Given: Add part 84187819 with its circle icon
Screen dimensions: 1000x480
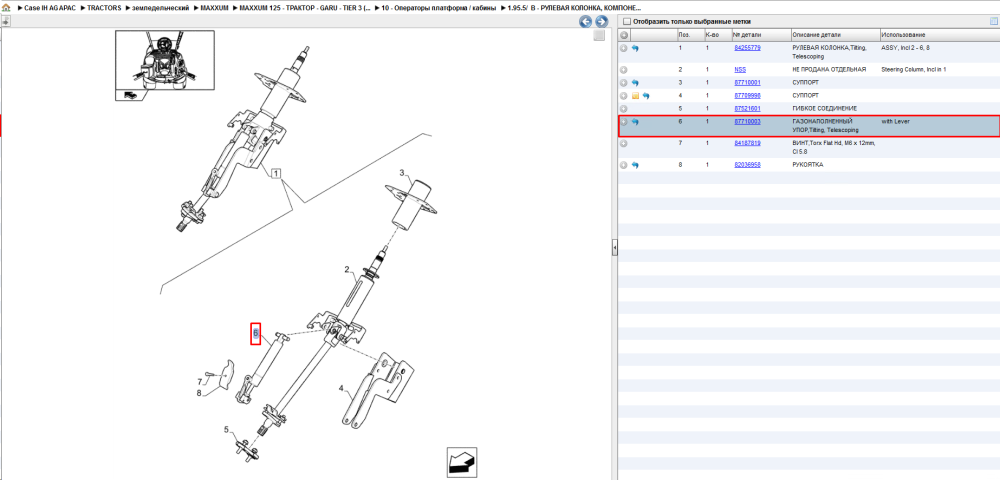Looking at the screenshot, I should (x=624, y=143).
